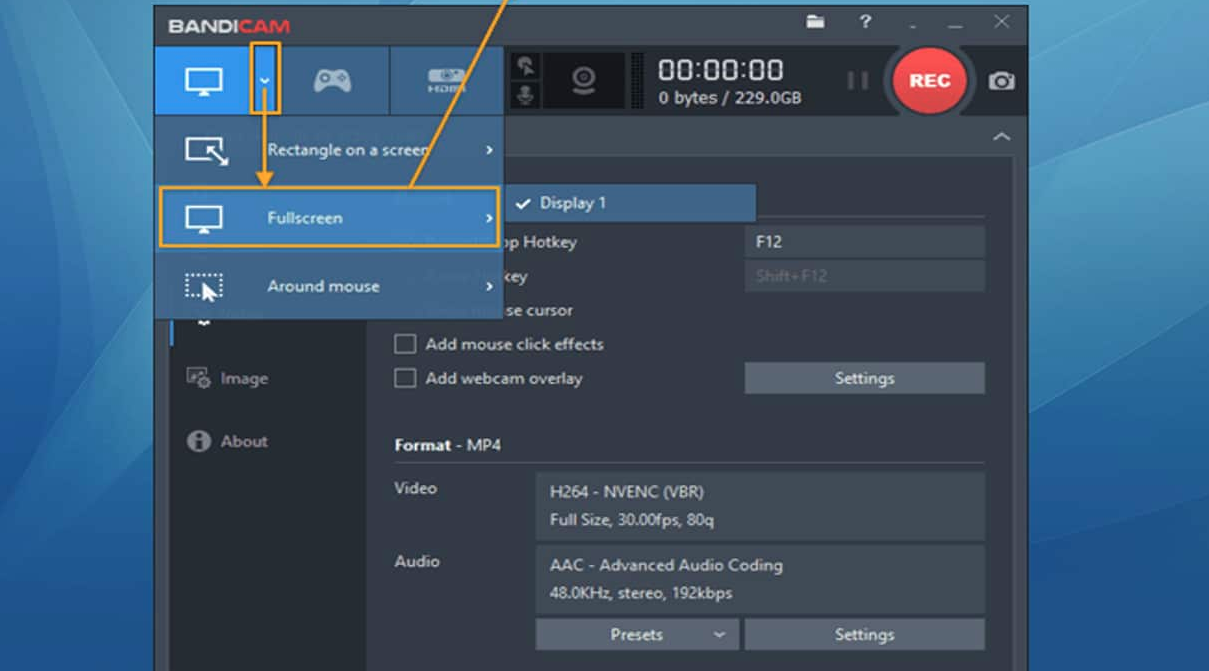Toggle the mouse cursor recording icon
Image resolution: width=1209 pixels, height=671 pixels.
coord(525,67)
